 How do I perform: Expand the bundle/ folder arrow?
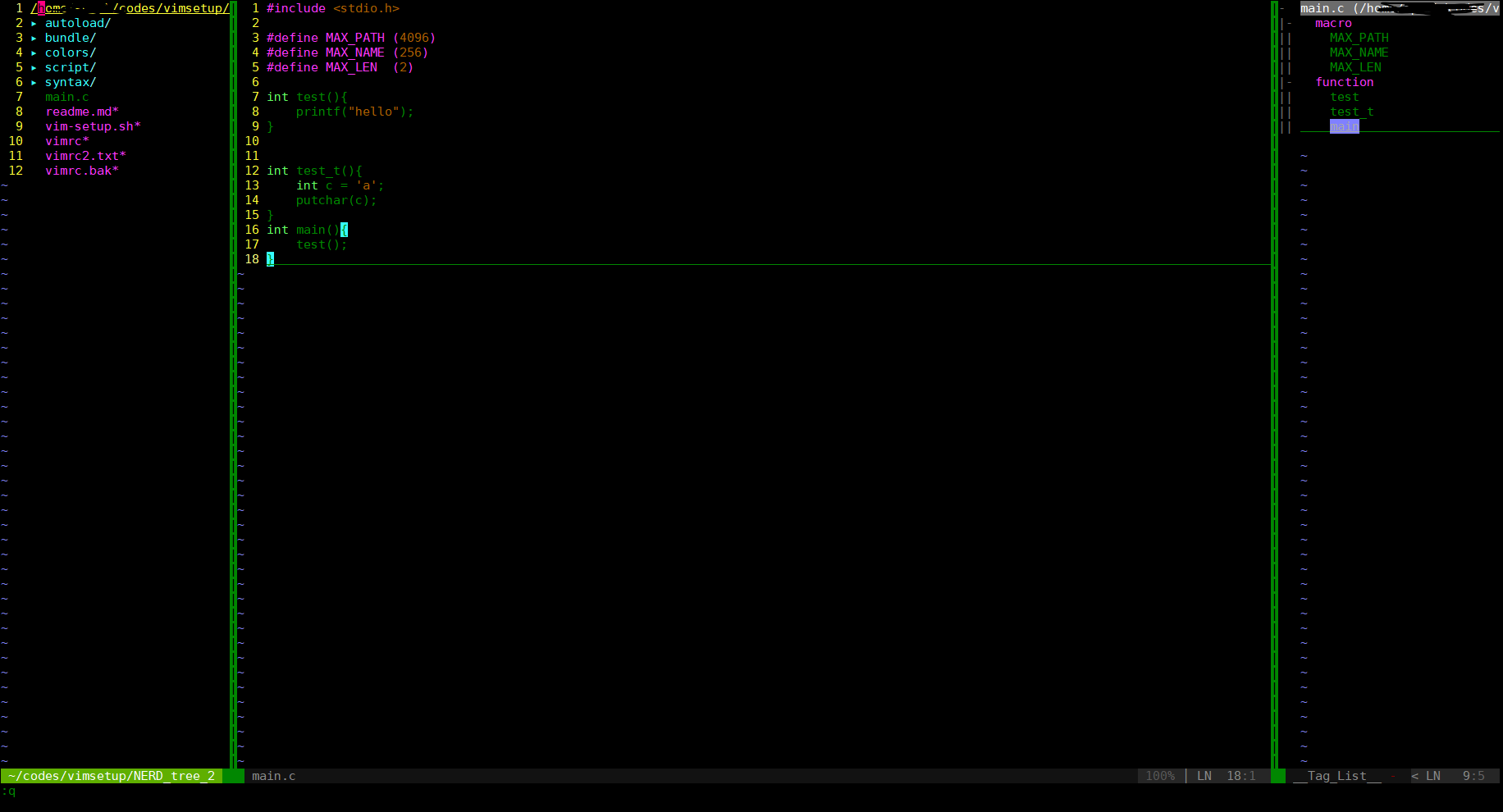click(x=34, y=39)
